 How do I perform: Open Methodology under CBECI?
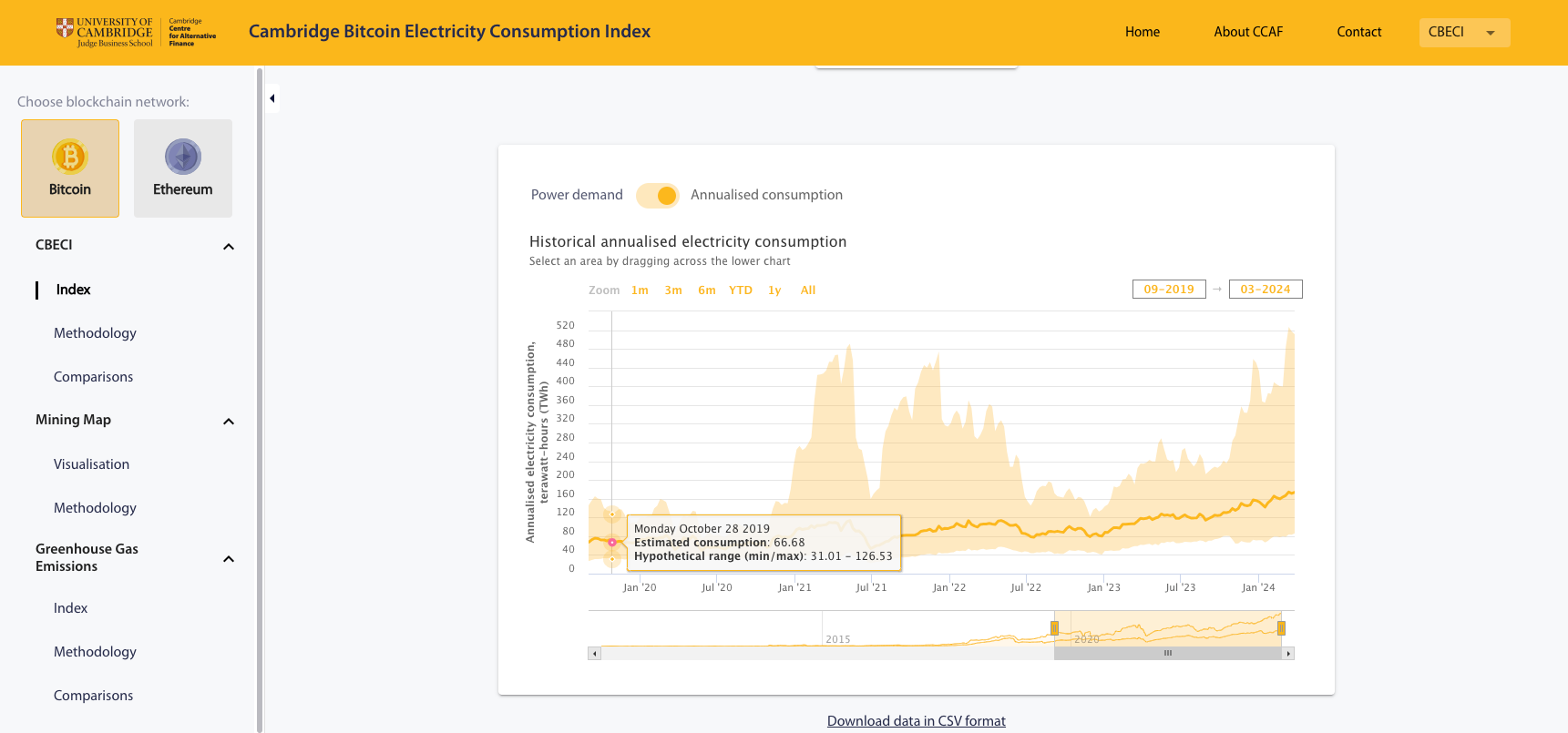95,333
